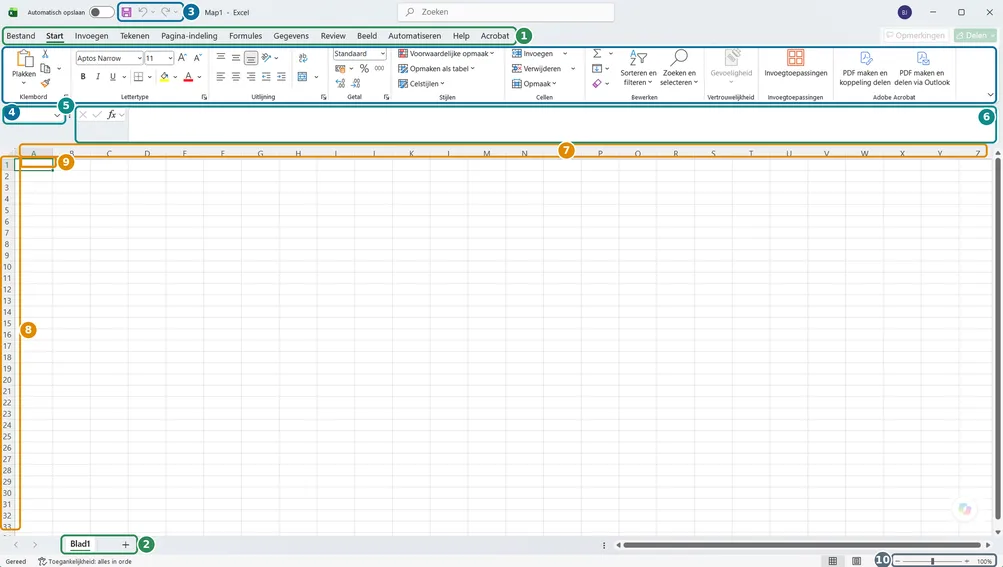Click PDF maken en delen via Outlook icon
The height and width of the screenshot is (567, 1003).
tap(923, 58)
